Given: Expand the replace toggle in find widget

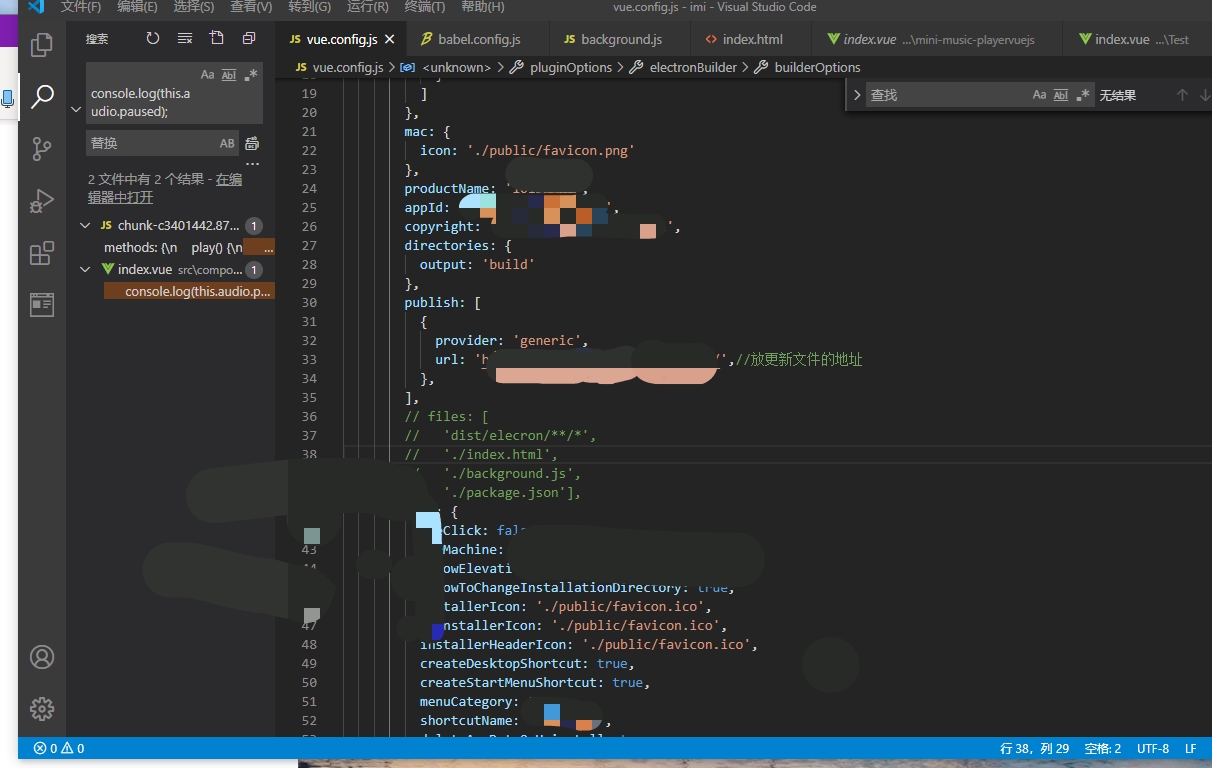Looking at the screenshot, I should coord(857,95).
